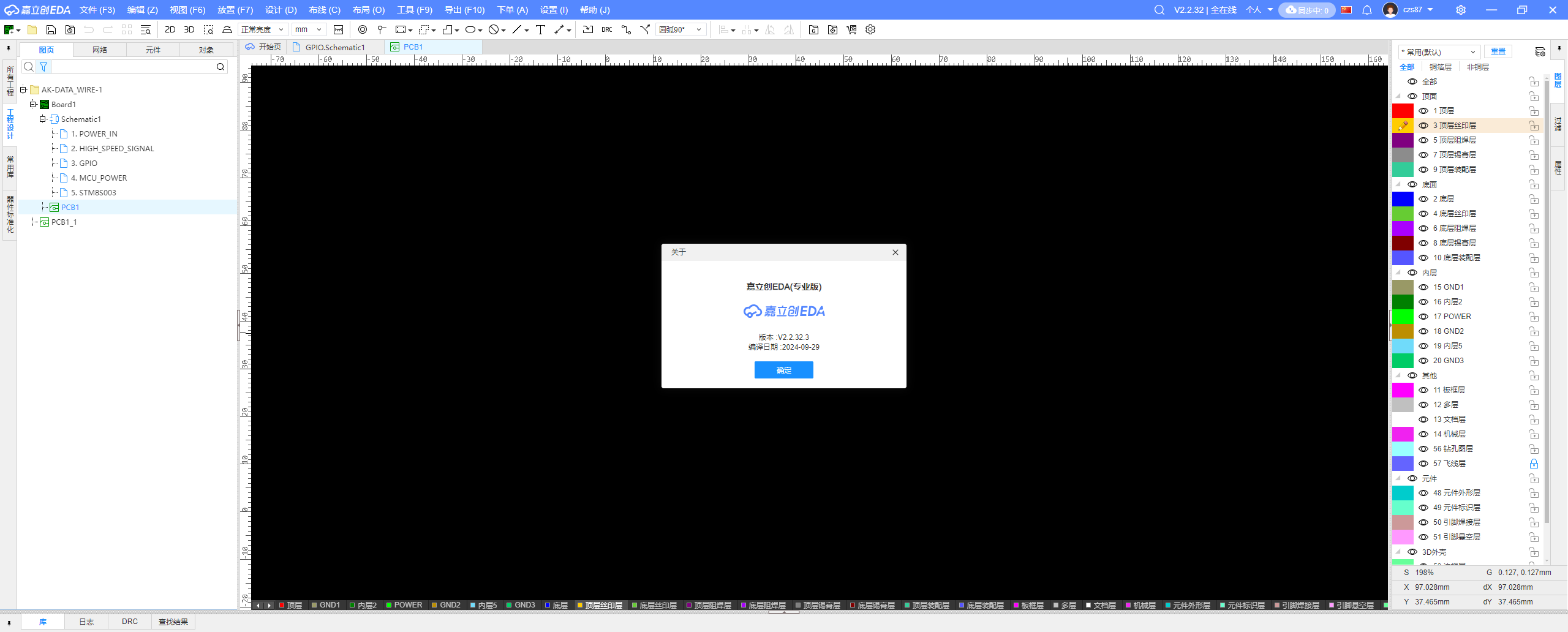The height and width of the screenshot is (632, 1568).
Task: Select the Text tool in the toolbar
Action: (540, 29)
